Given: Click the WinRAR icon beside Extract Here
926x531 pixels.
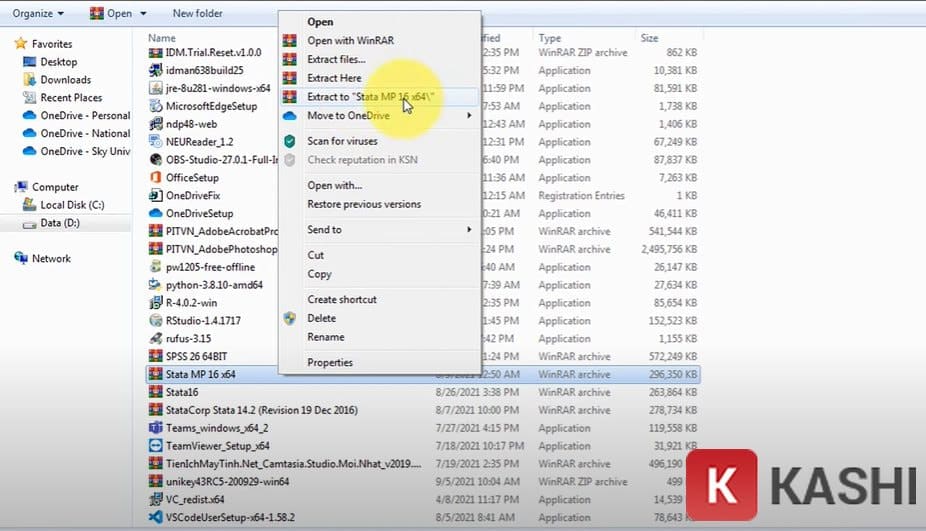Looking at the screenshot, I should 289,78.
